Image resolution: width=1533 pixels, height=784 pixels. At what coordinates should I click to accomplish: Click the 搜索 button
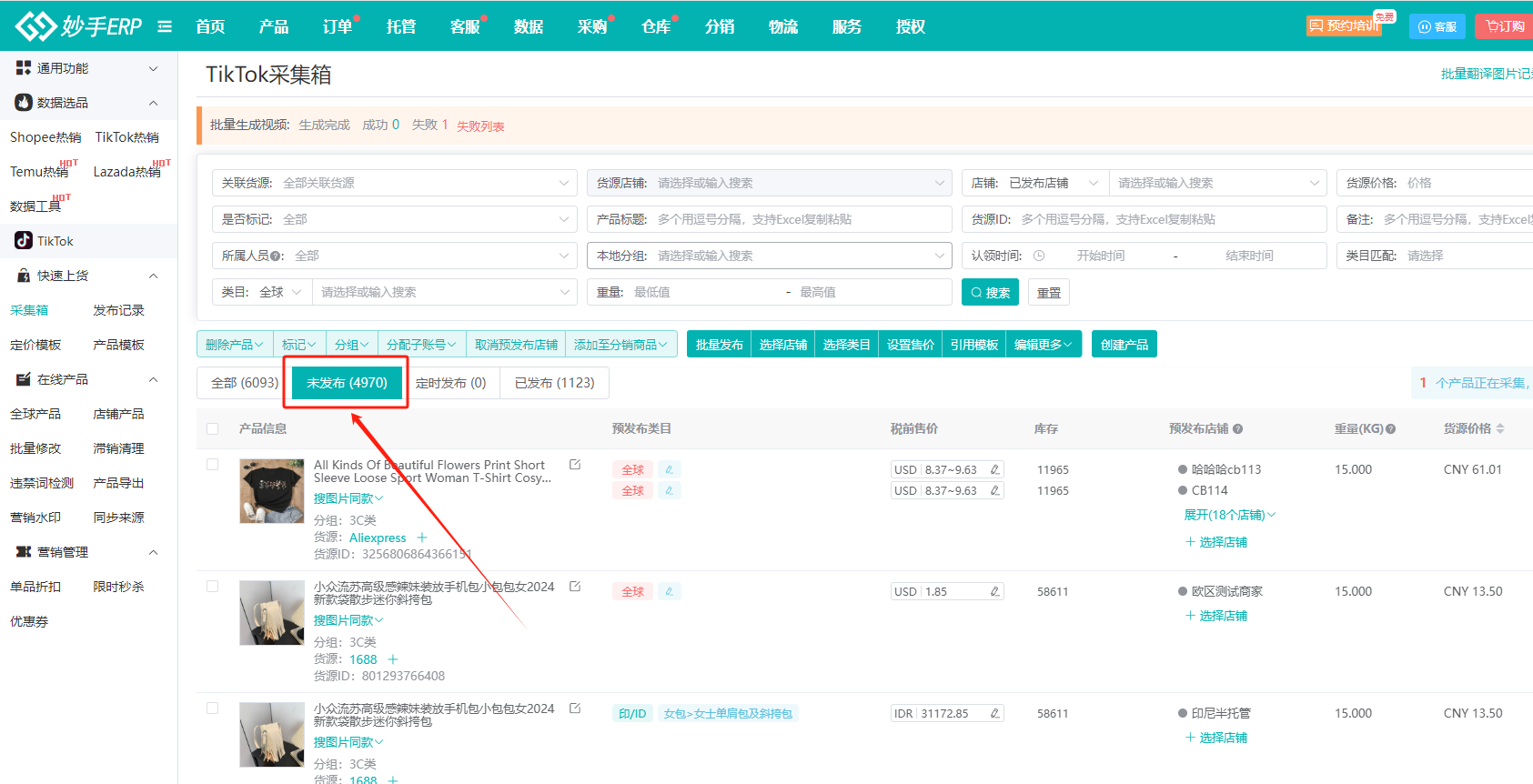point(990,293)
